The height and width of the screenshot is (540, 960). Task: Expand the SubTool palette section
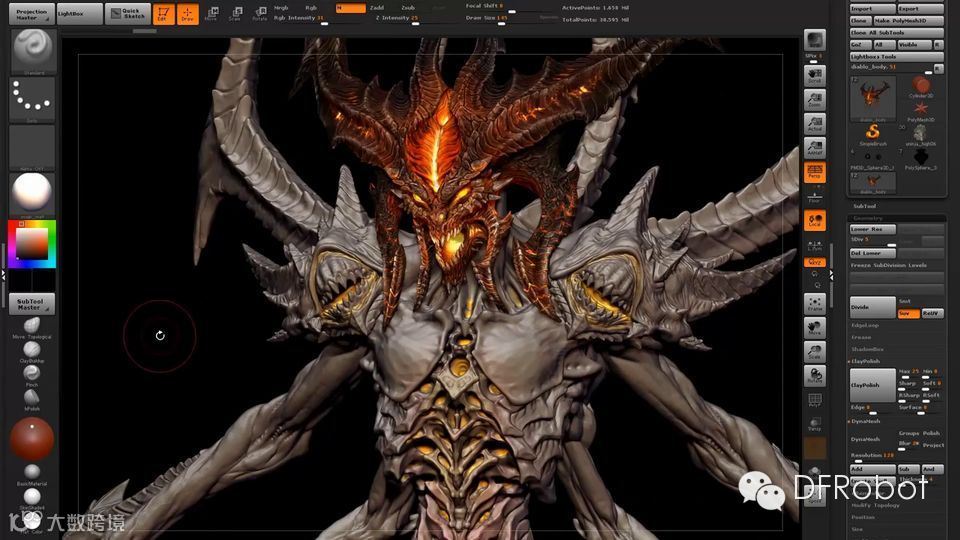(x=864, y=206)
